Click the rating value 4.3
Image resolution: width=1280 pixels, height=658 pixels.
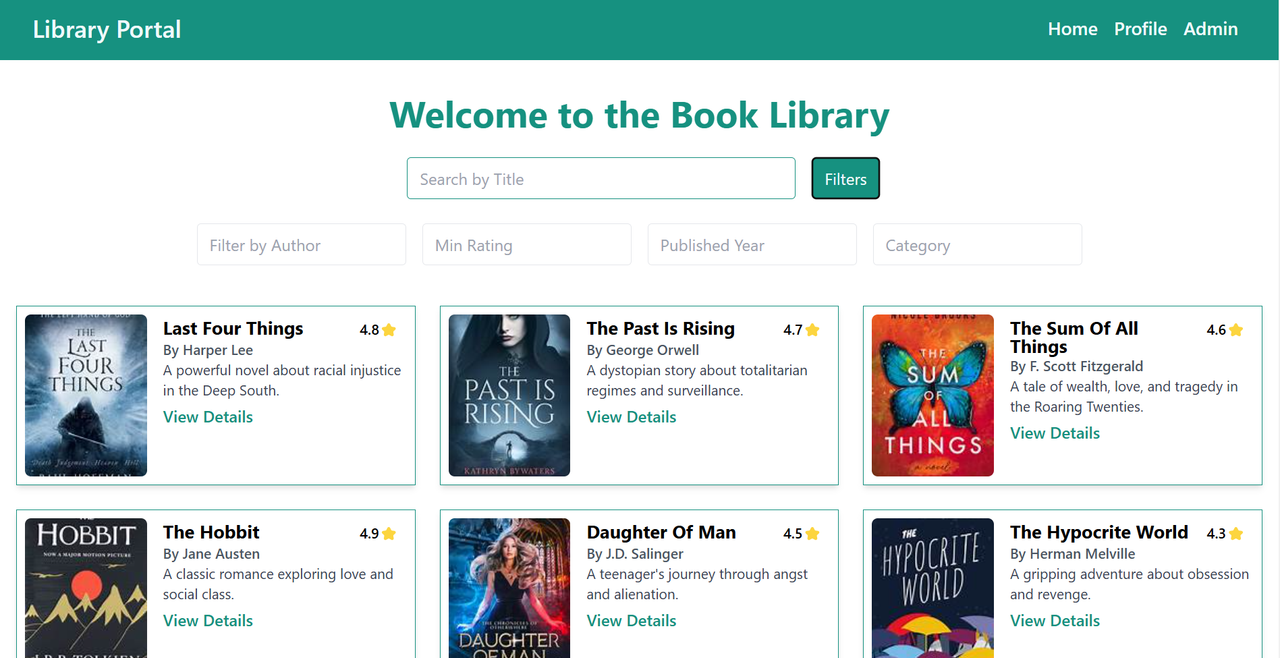(x=1216, y=534)
